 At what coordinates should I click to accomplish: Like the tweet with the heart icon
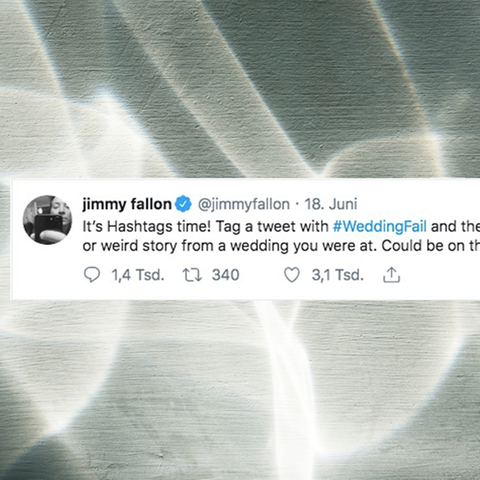click(x=292, y=275)
